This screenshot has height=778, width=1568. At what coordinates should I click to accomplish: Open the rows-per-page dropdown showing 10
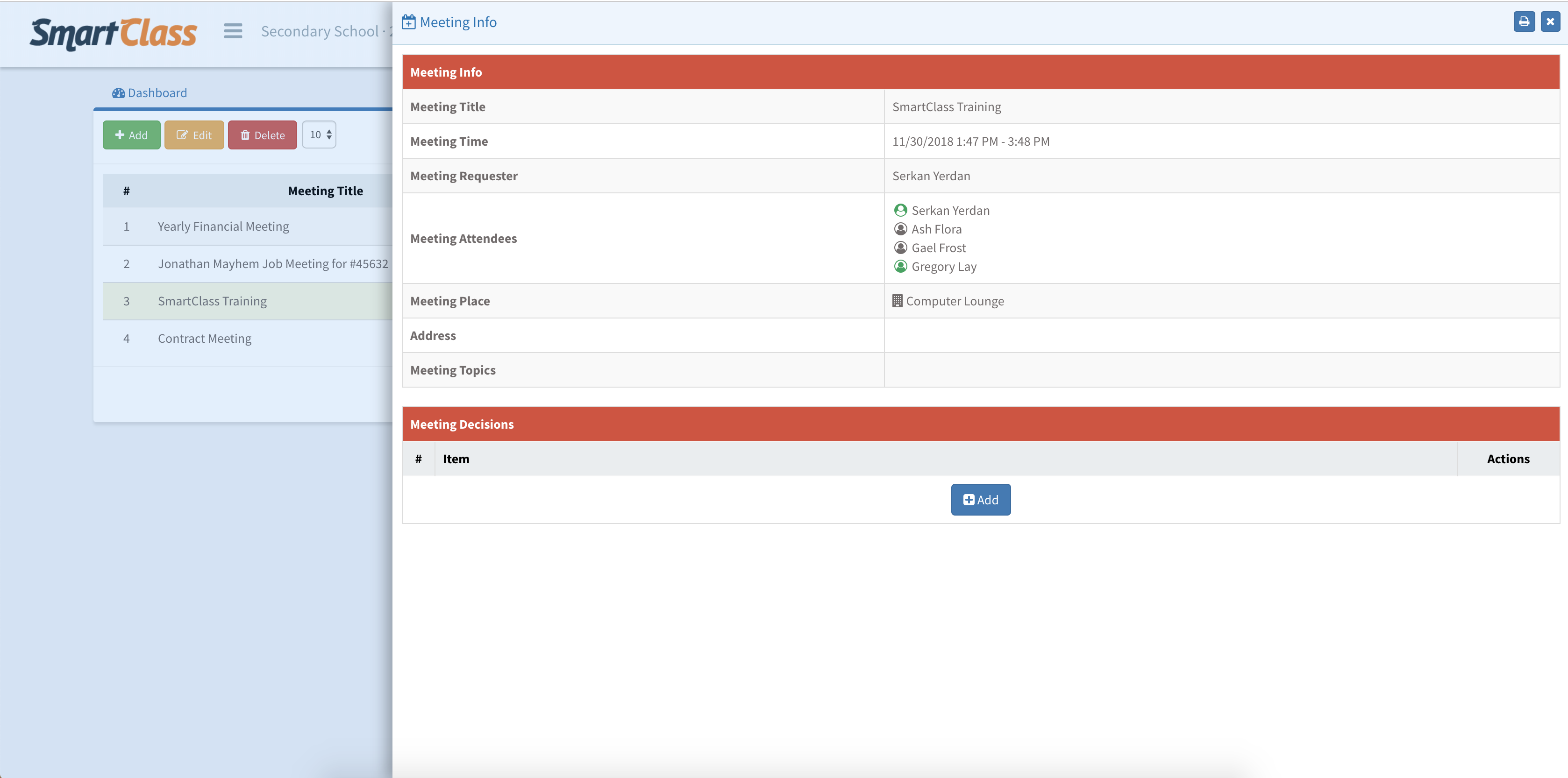(x=319, y=134)
